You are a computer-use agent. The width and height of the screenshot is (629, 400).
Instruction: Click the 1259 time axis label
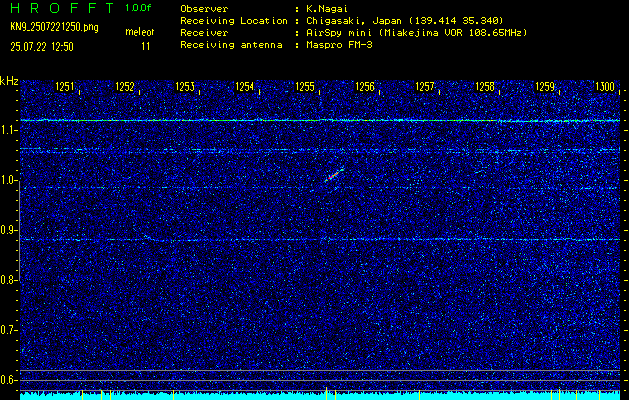coord(545,86)
